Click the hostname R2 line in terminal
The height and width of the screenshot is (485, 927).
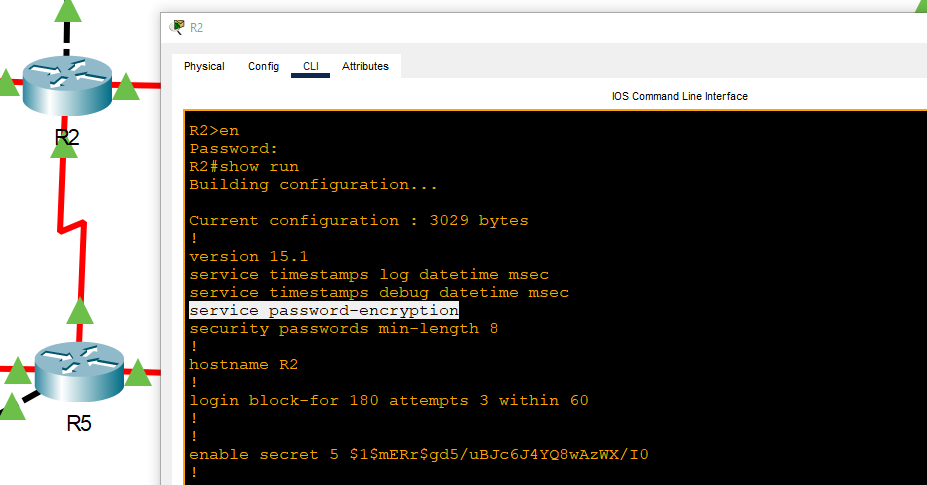click(x=243, y=365)
